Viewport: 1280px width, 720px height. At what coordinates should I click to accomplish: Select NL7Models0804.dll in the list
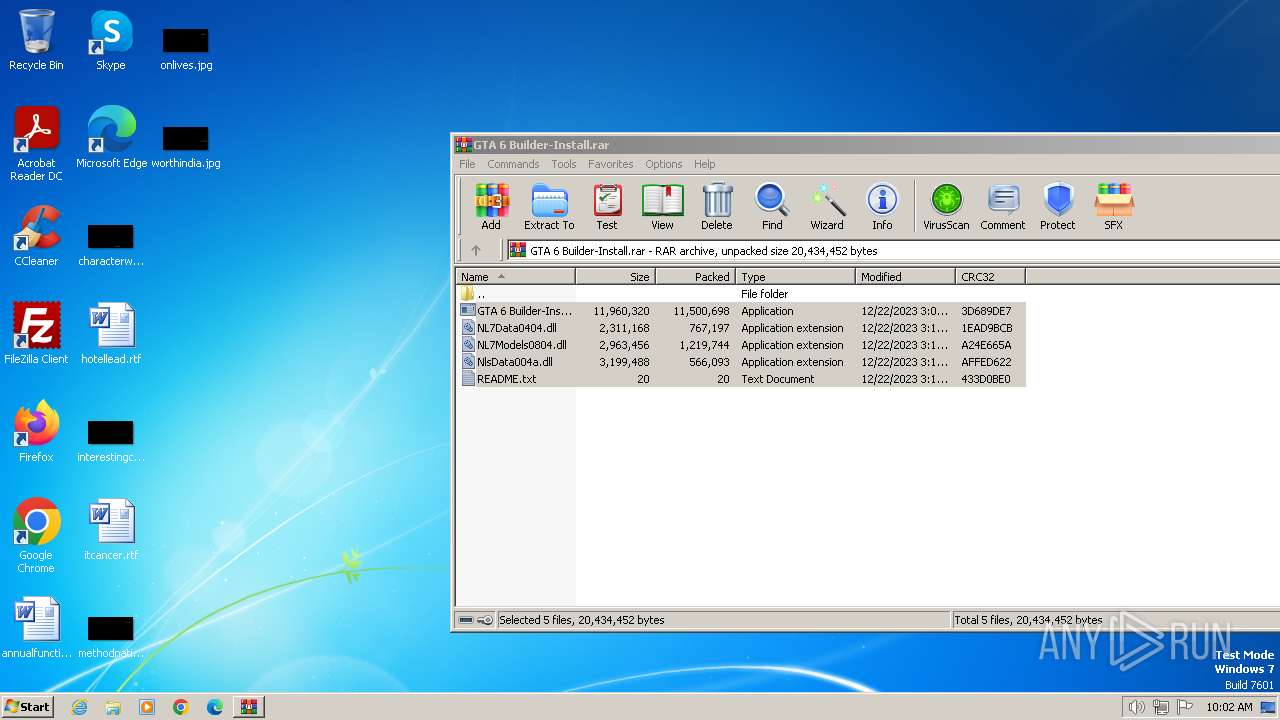[x=741, y=345]
